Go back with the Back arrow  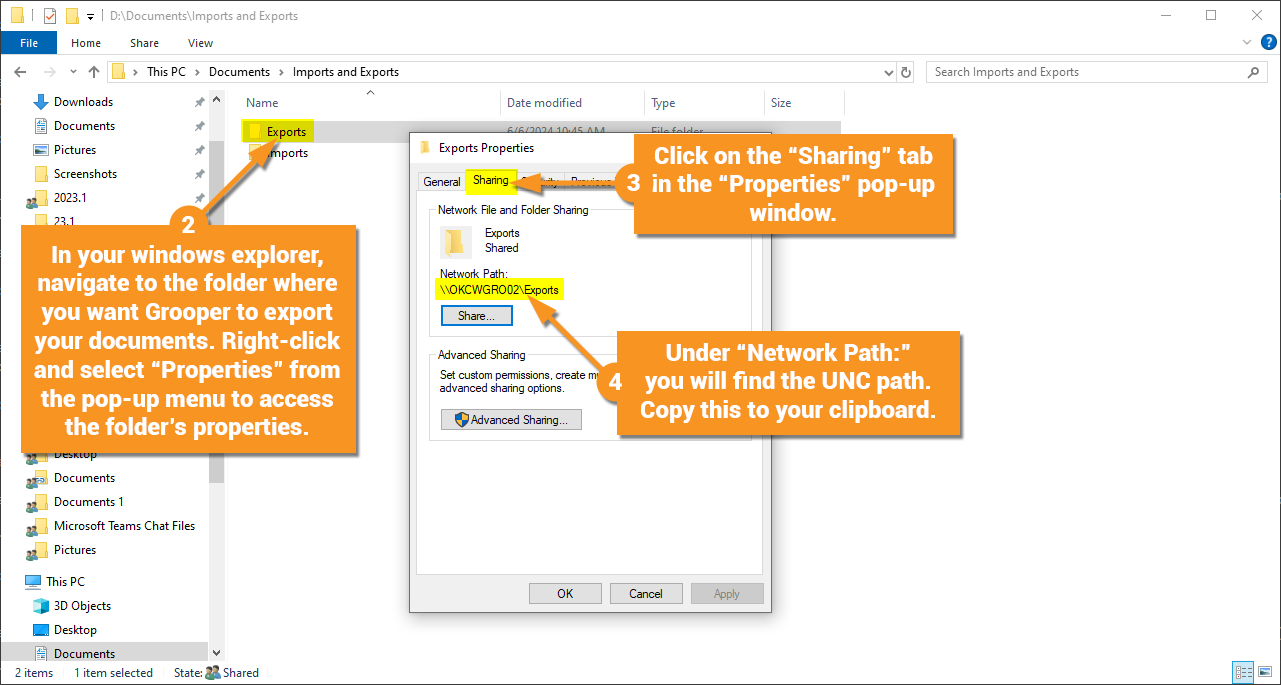[20, 72]
